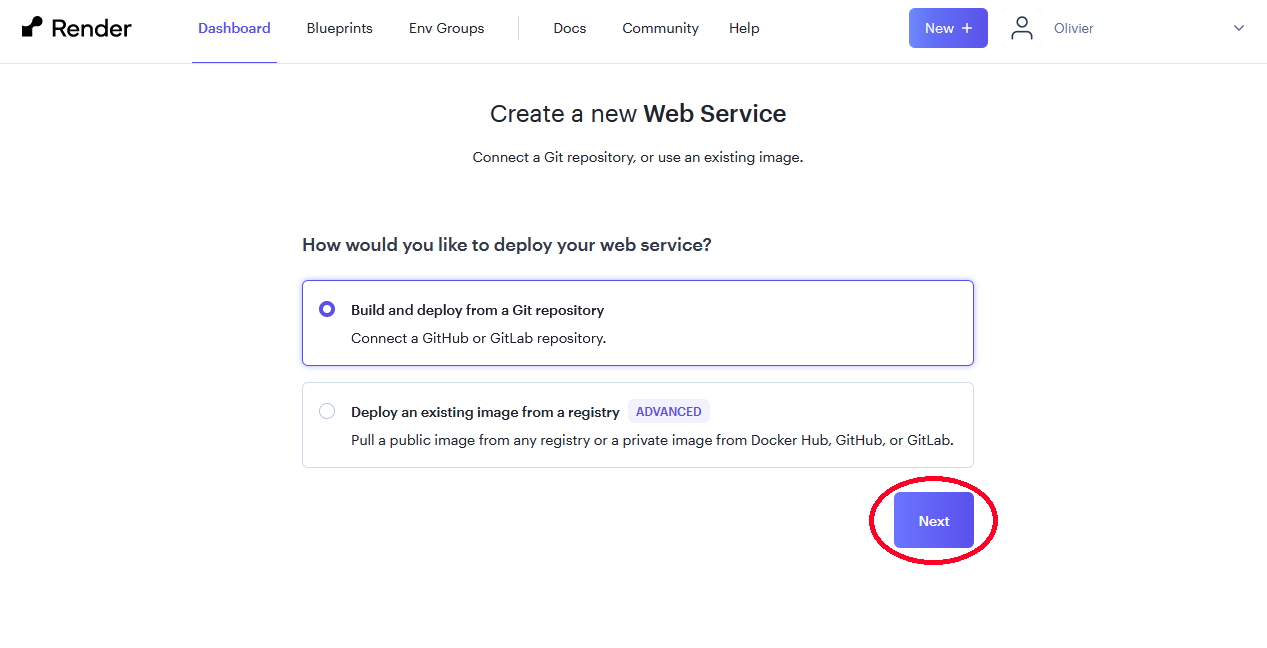Click the plus icon in the New button
The height and width of the screenshot is (648, 1267).
pyautogui.click(x=966, y=27)
